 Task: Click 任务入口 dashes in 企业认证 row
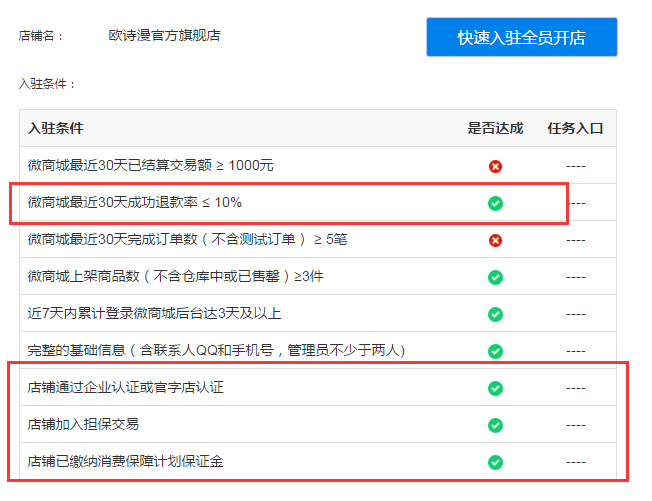[x=575, y=388]
